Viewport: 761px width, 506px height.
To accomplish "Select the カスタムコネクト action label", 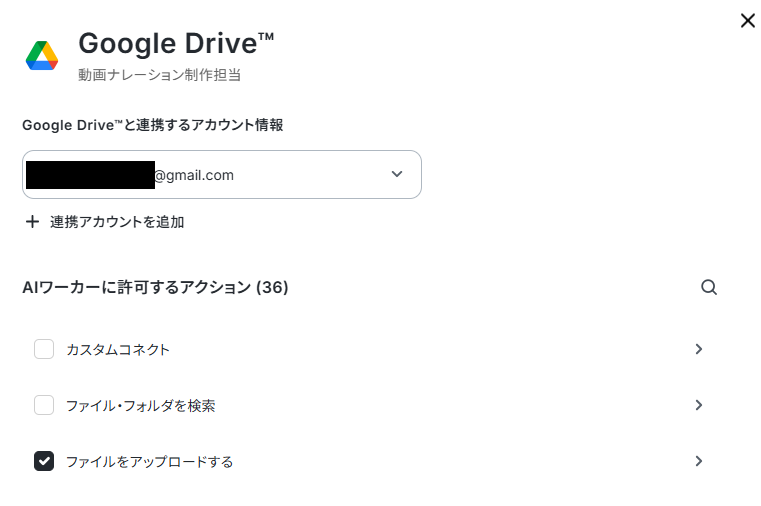I will coord(118,349).
